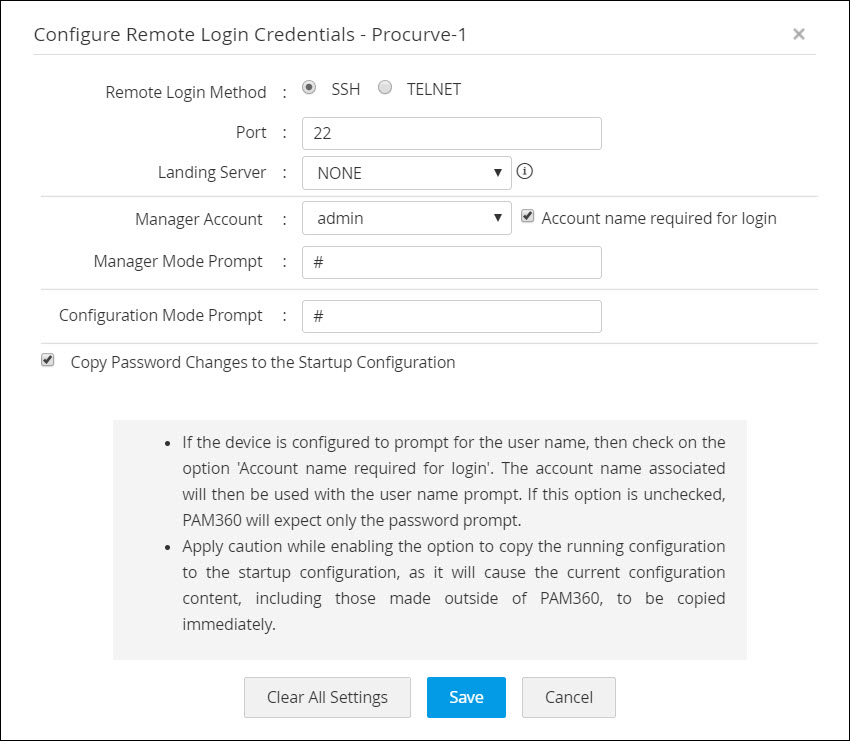Save the remote login credentials

(x=466, y=697)
